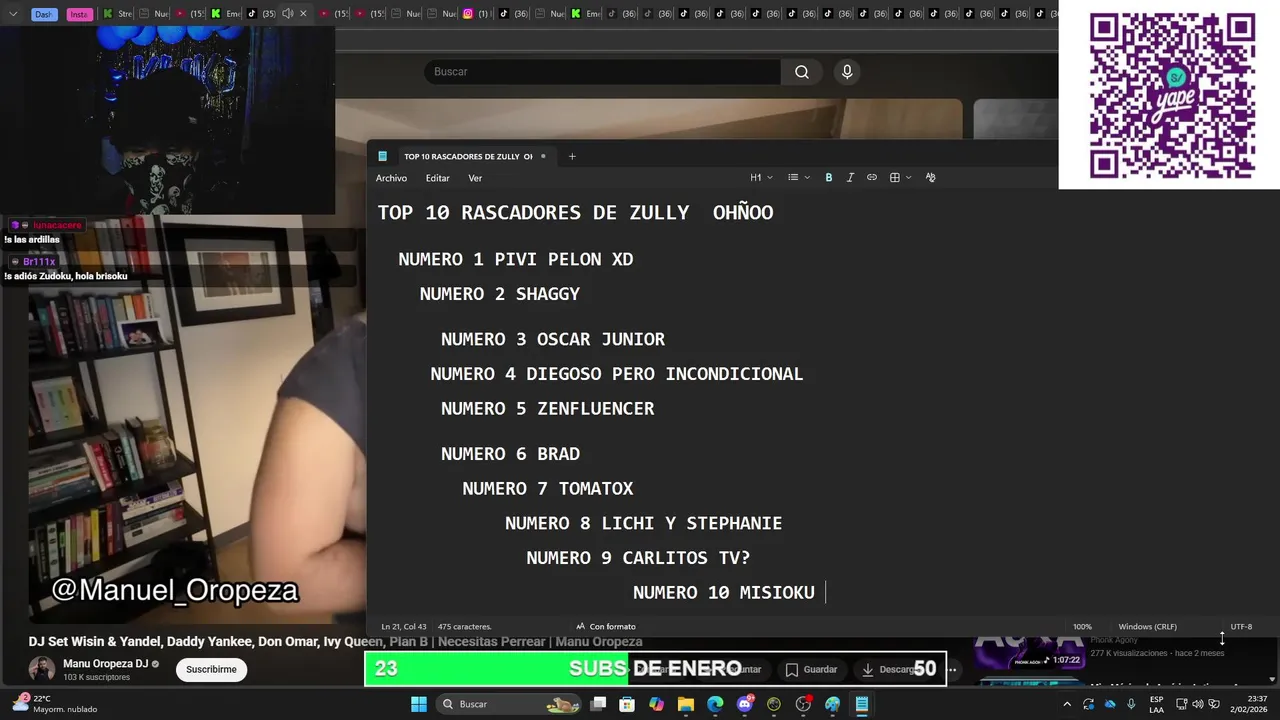Click the line NUMERO 5 ZENFLUENCER
Screen dimensions: 1280x720
tap(548, 409)
